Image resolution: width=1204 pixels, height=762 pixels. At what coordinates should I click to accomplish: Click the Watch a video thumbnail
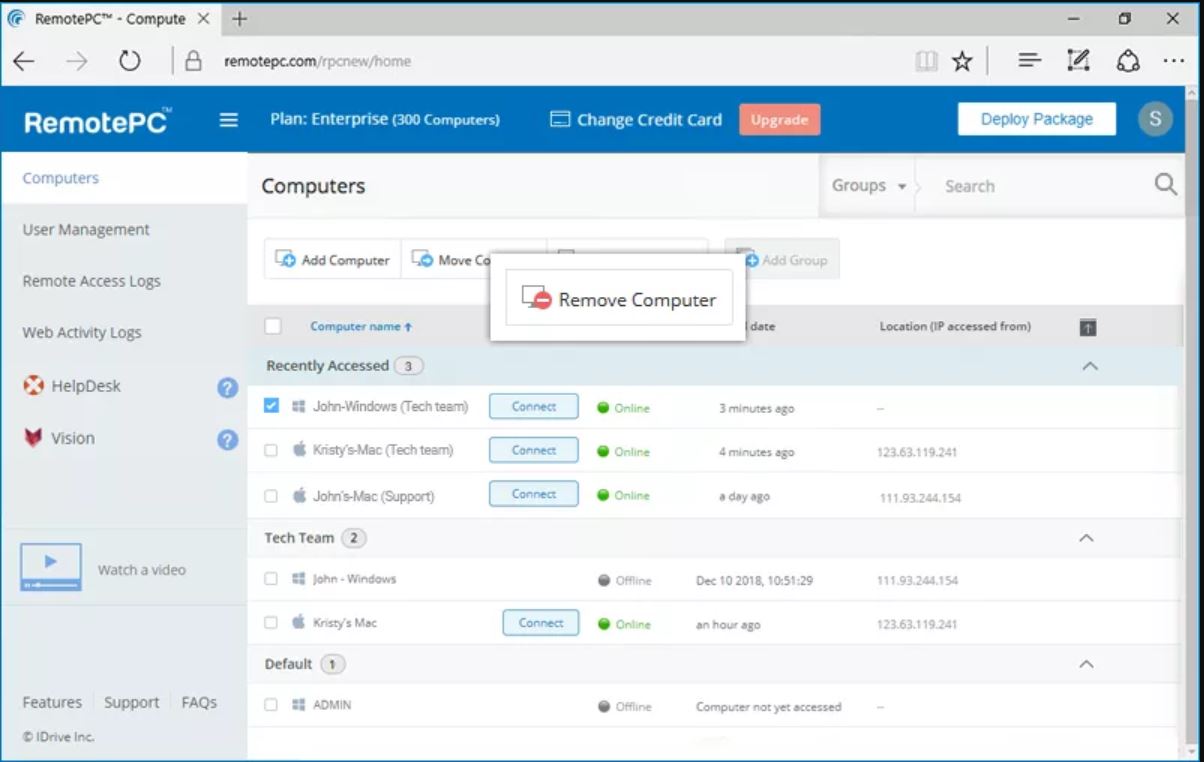coord(51,567)
